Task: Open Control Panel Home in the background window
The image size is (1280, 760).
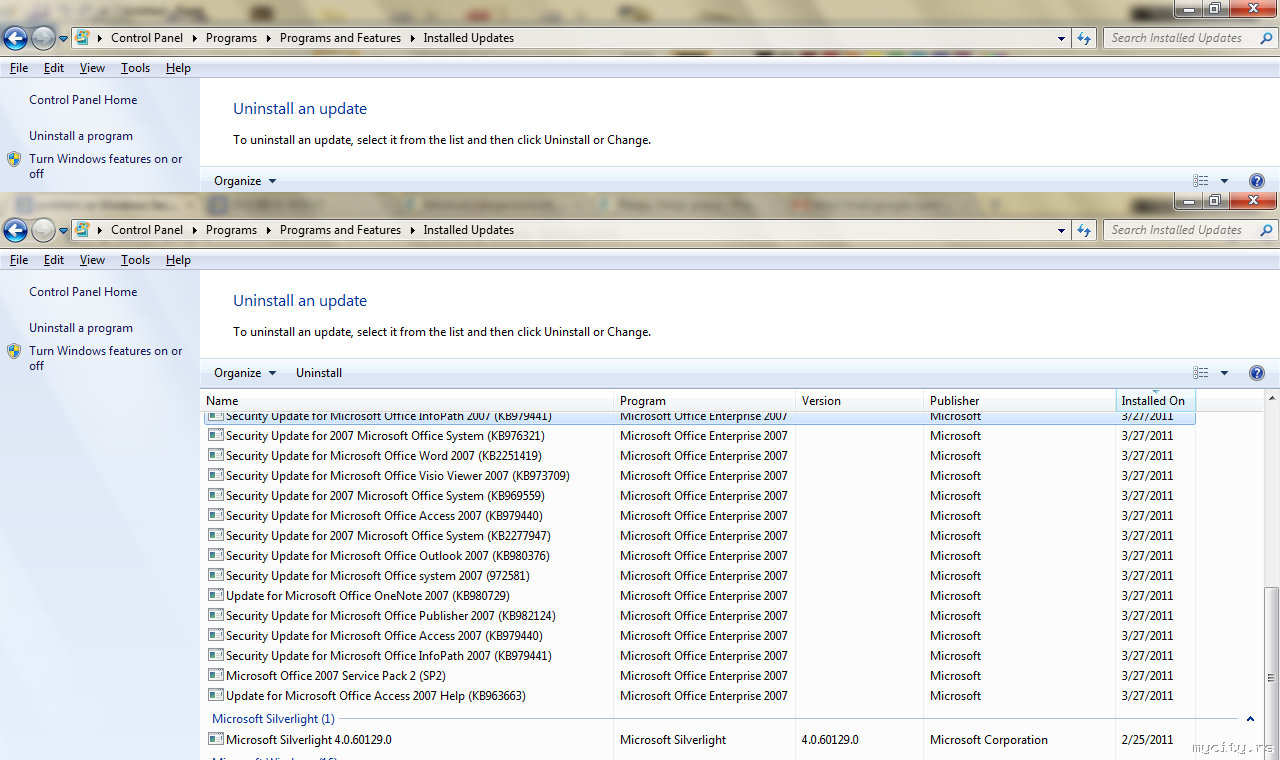Action: coord(83,100)
